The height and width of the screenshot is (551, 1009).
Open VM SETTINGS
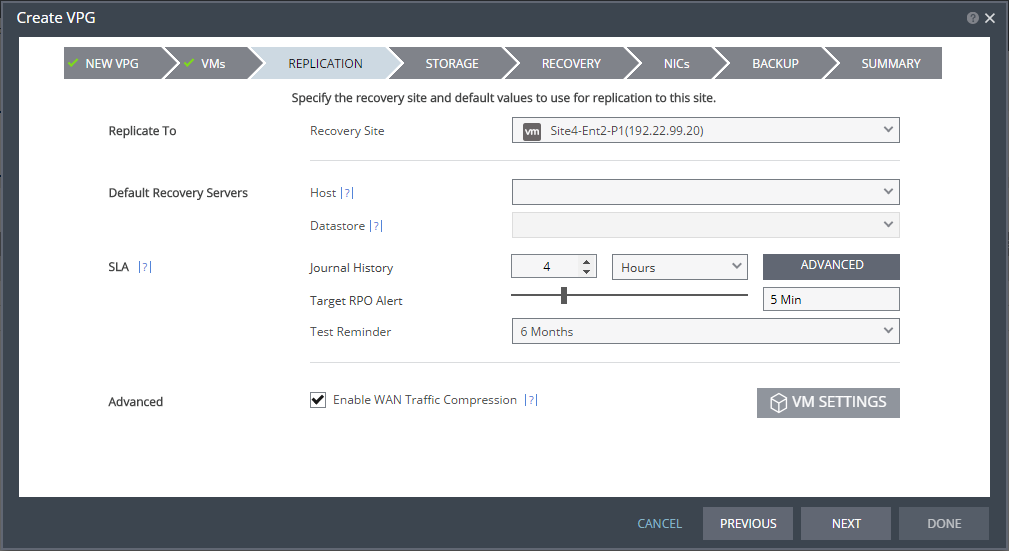[x=828, y=402]
